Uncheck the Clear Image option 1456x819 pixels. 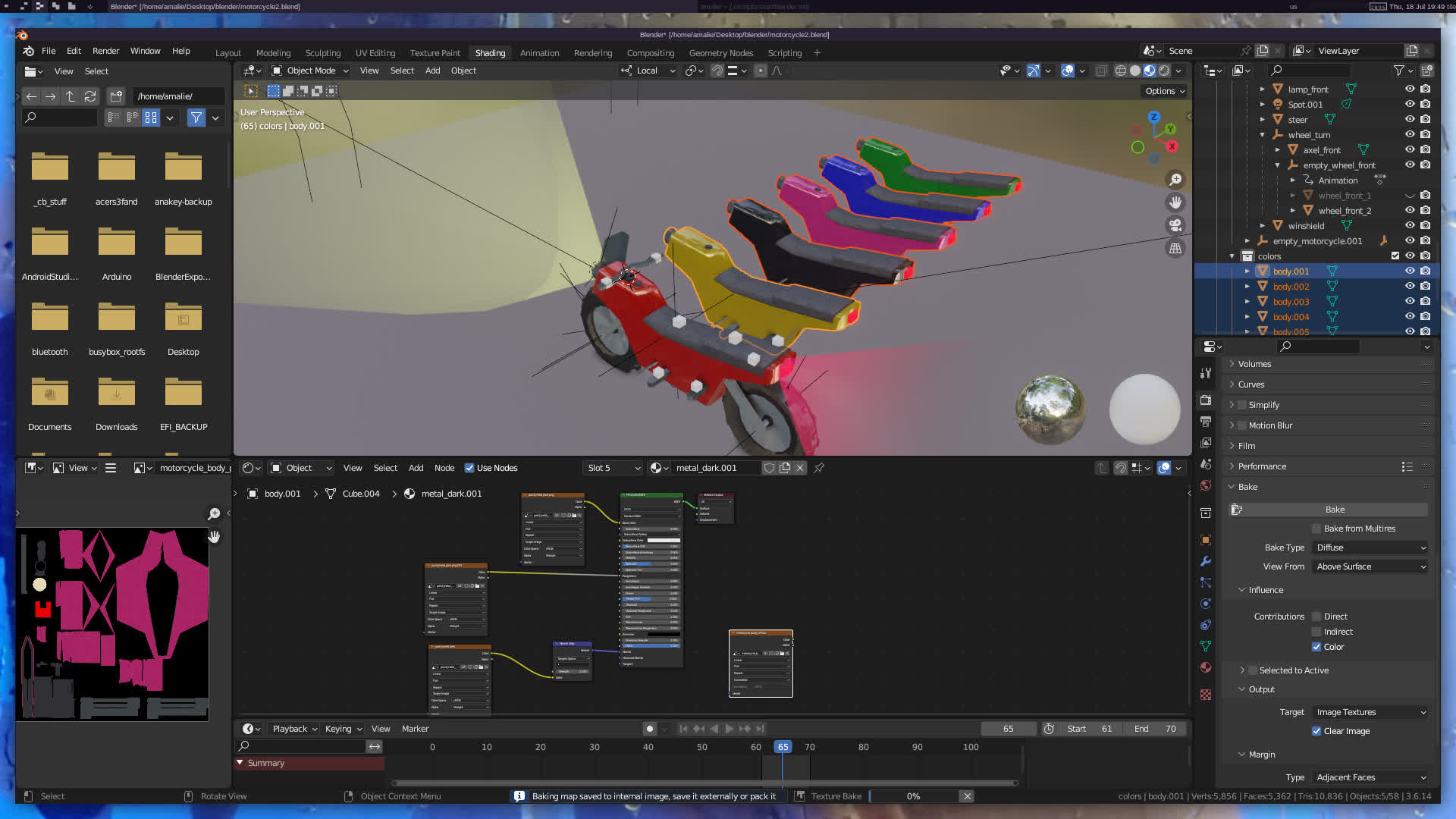(x=1316, y=731)
